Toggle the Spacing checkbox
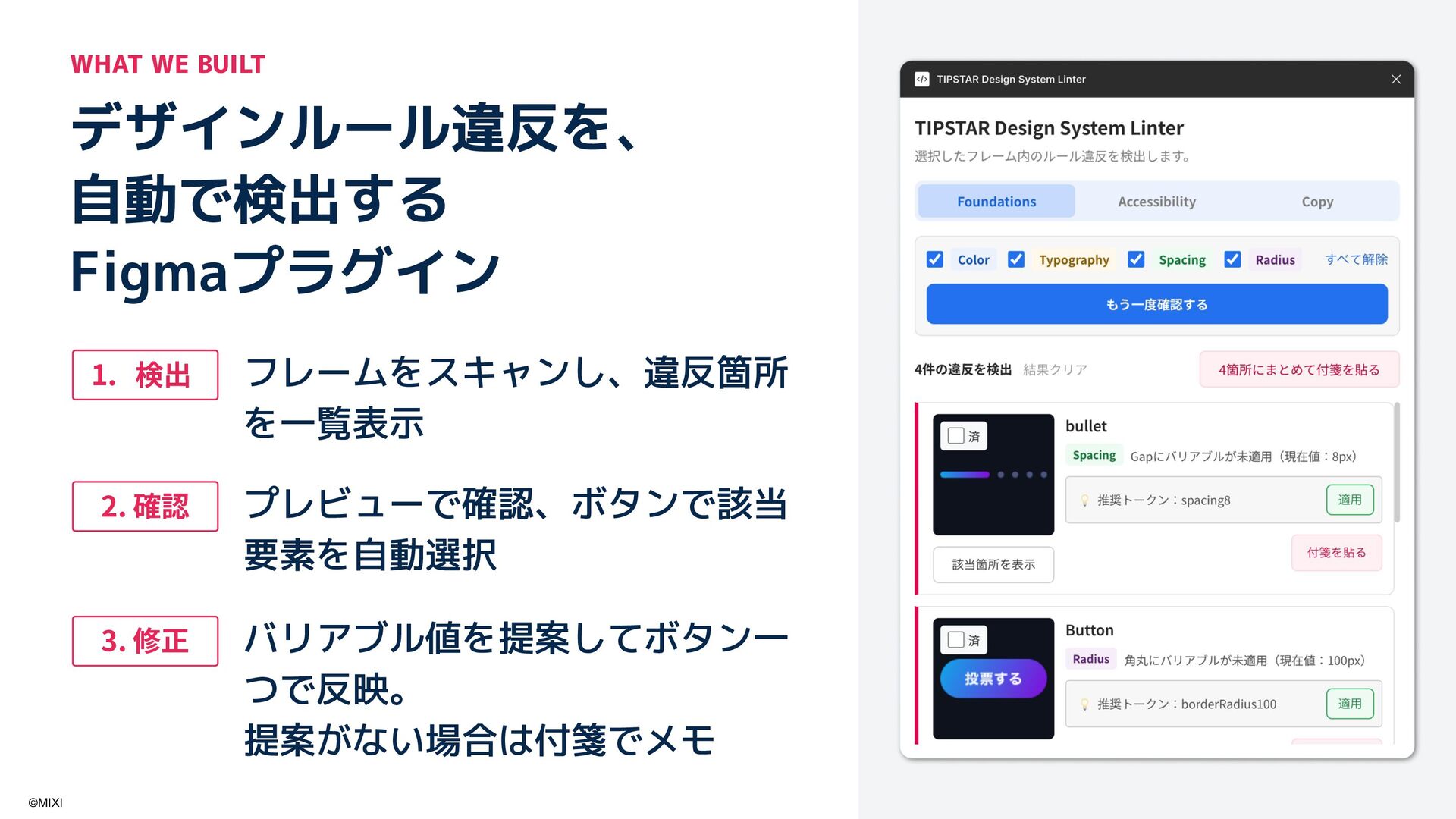The image size is (1456, 819). click(1136, 259)
